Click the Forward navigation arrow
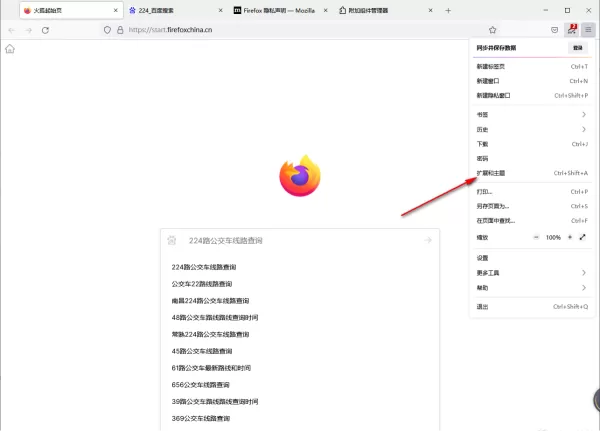 click(29, 30)
